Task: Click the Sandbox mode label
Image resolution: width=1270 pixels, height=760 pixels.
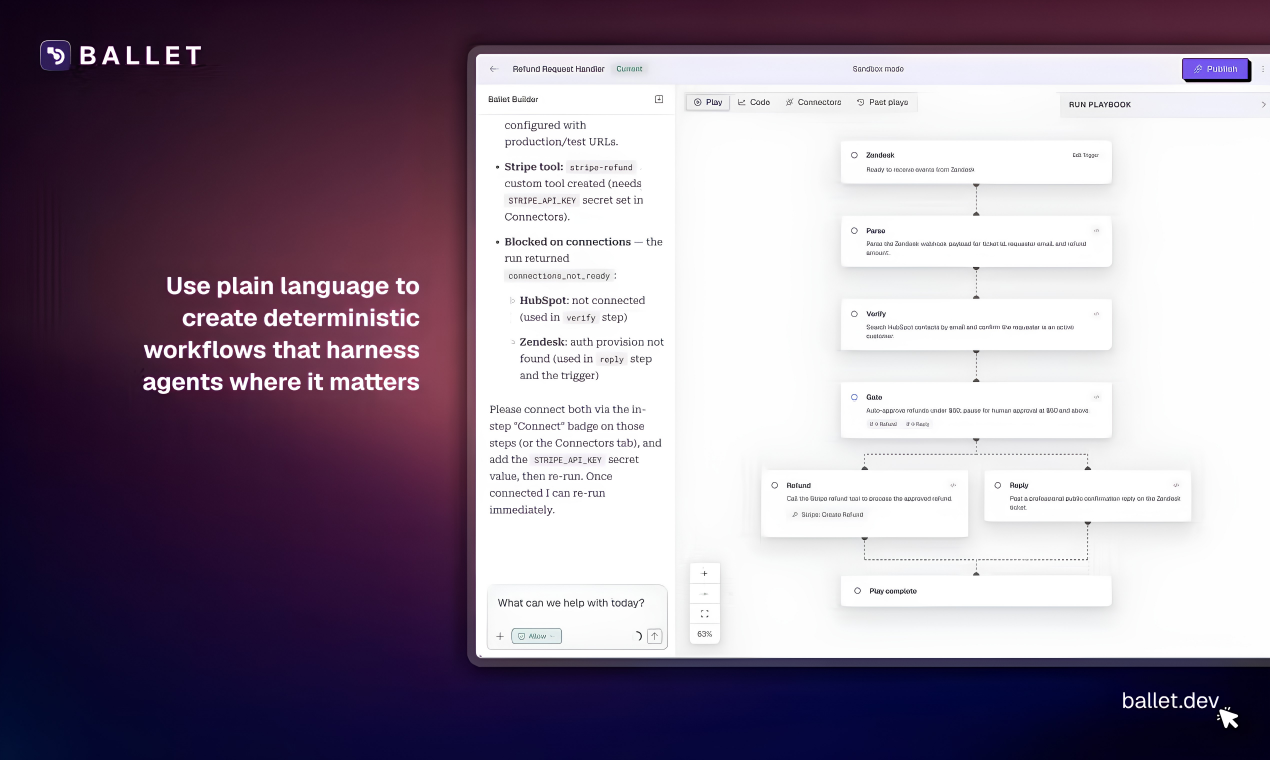Action: [x=878, y=69]
